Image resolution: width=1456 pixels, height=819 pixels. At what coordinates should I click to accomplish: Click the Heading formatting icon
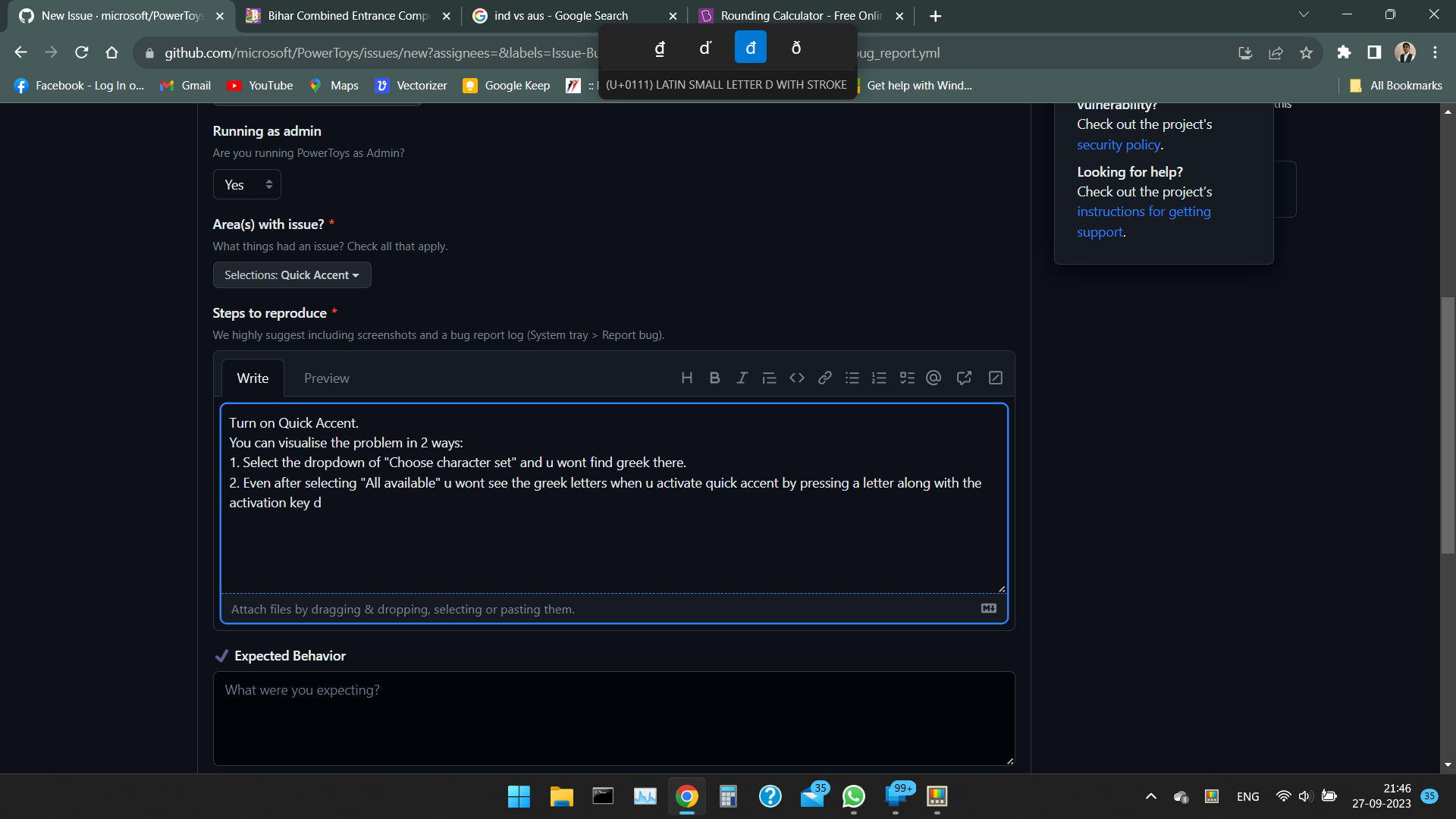tap(686, 378)
